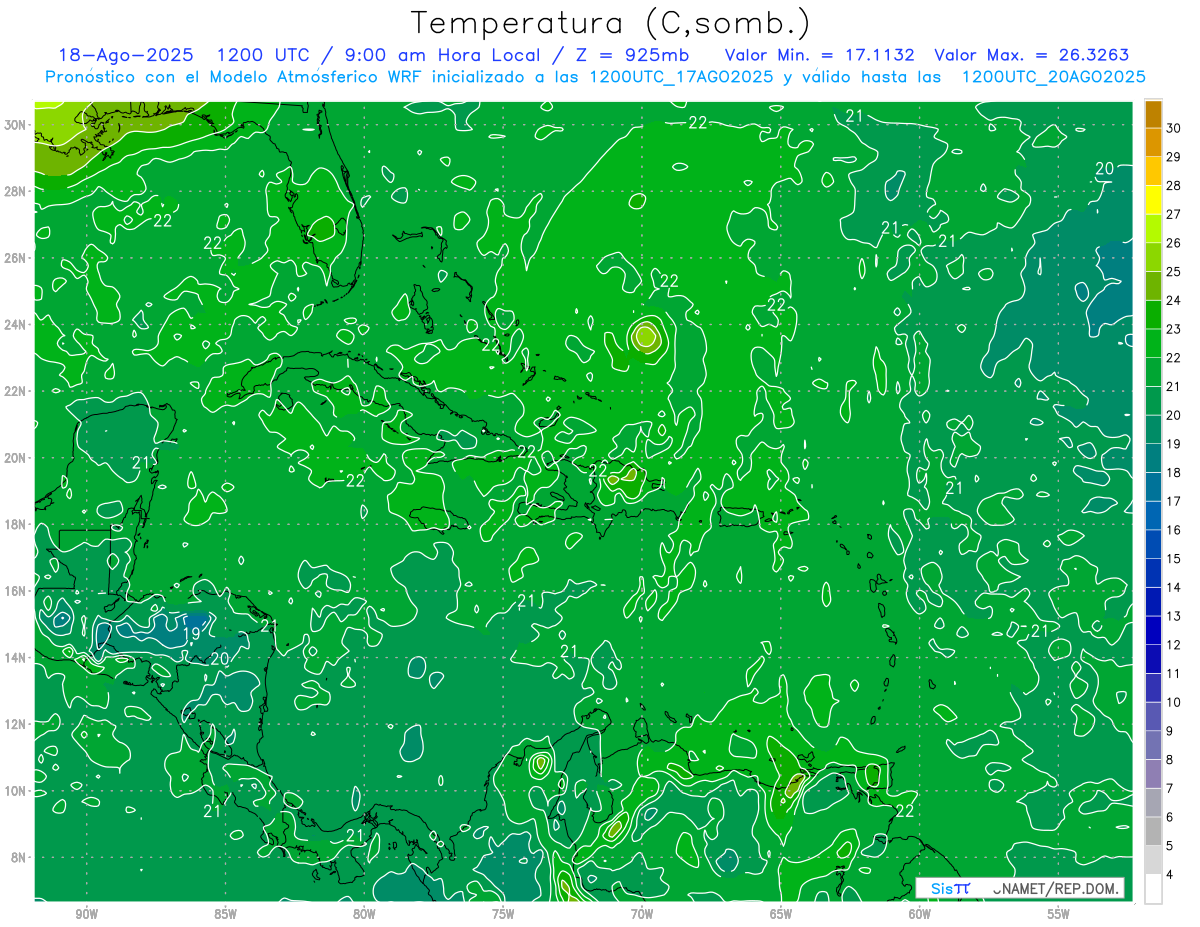The width and height of the screenshot is (1200, 927).
Task: Click the '55W' longitude label
Action: (1059, 914)
